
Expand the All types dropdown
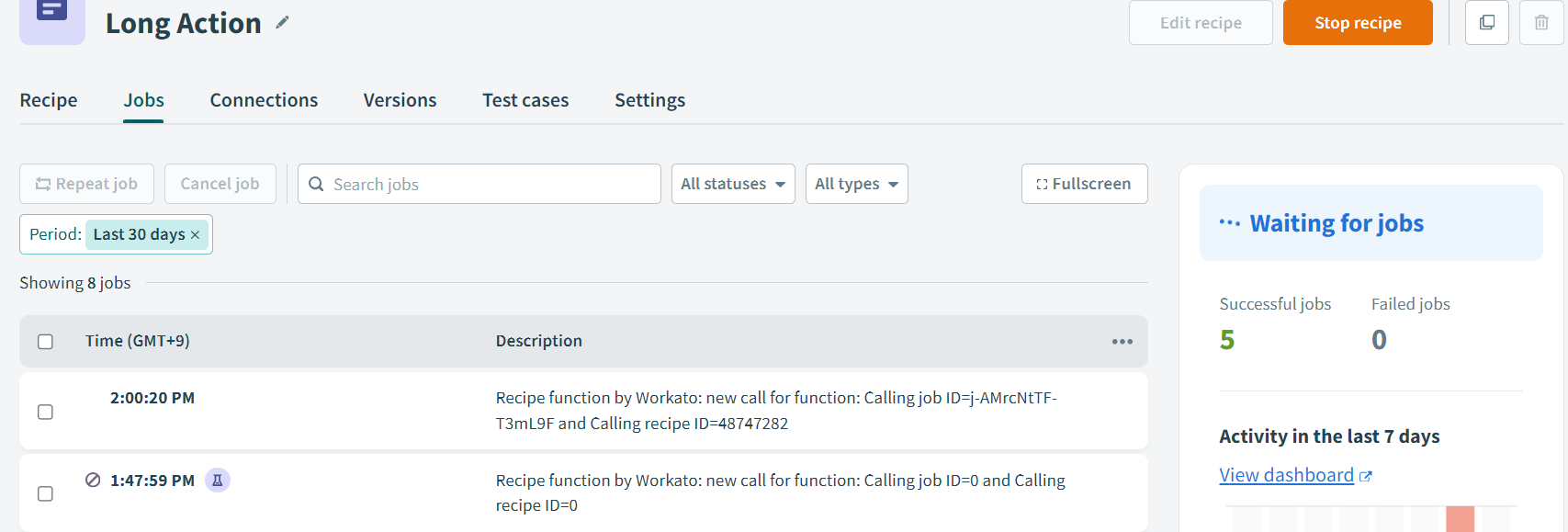tap(855, 184)
